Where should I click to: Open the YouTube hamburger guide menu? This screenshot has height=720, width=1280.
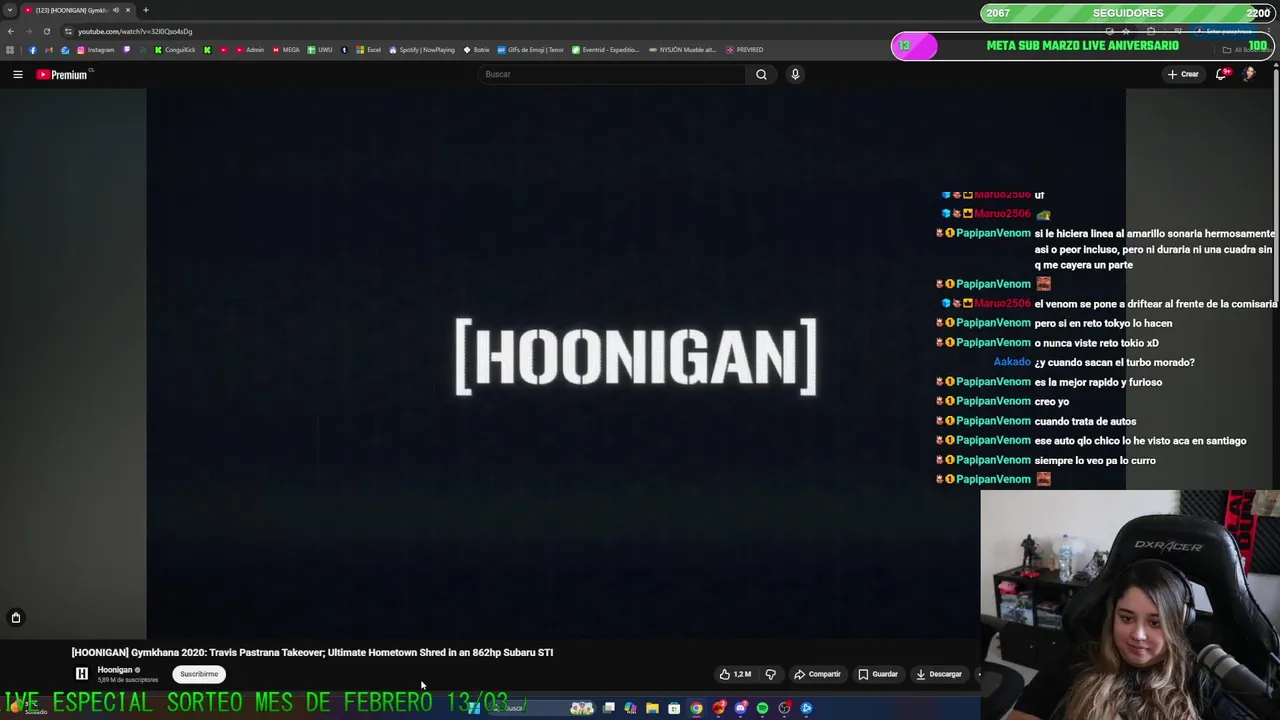[17, 74]
